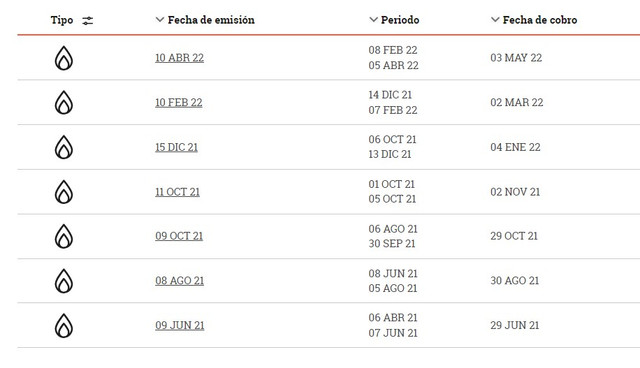Viewport: 640px width, 368px height.
Task: Click the gas flame icon for 10 FEB 22
Action: coord(64,102)
